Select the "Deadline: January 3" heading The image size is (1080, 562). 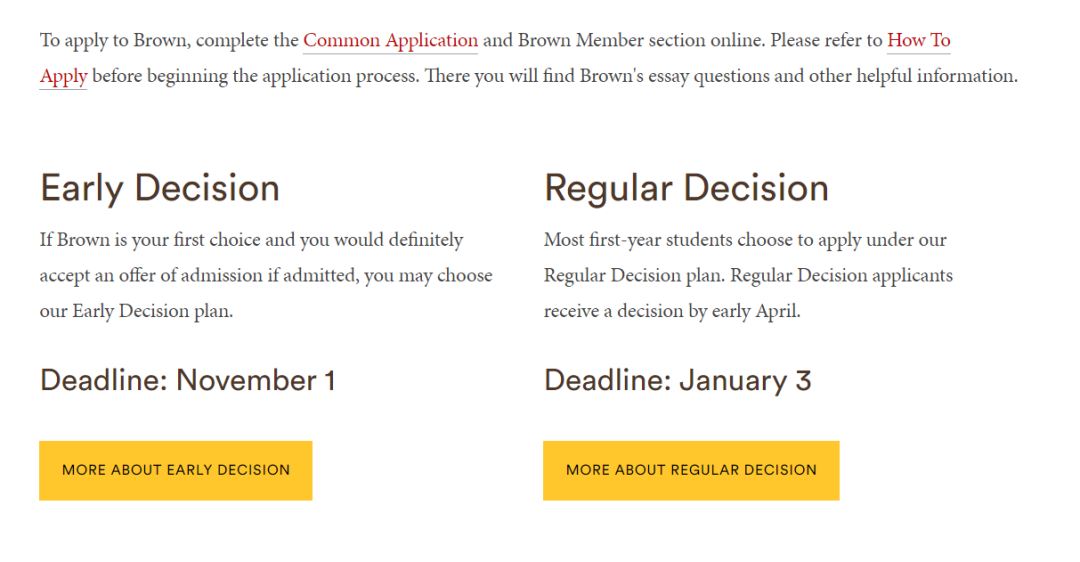(678, 380)
